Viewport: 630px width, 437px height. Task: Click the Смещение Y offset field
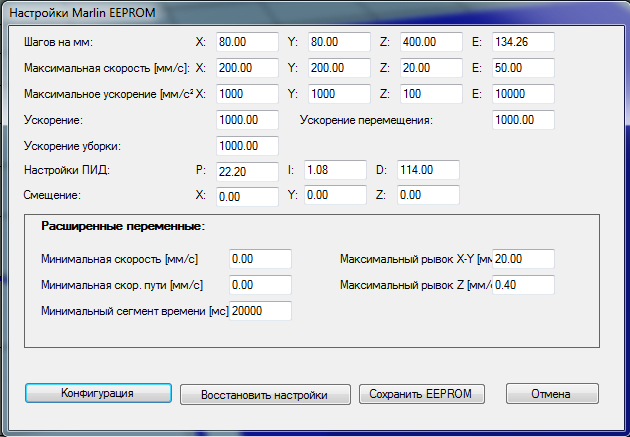(335, 196)
